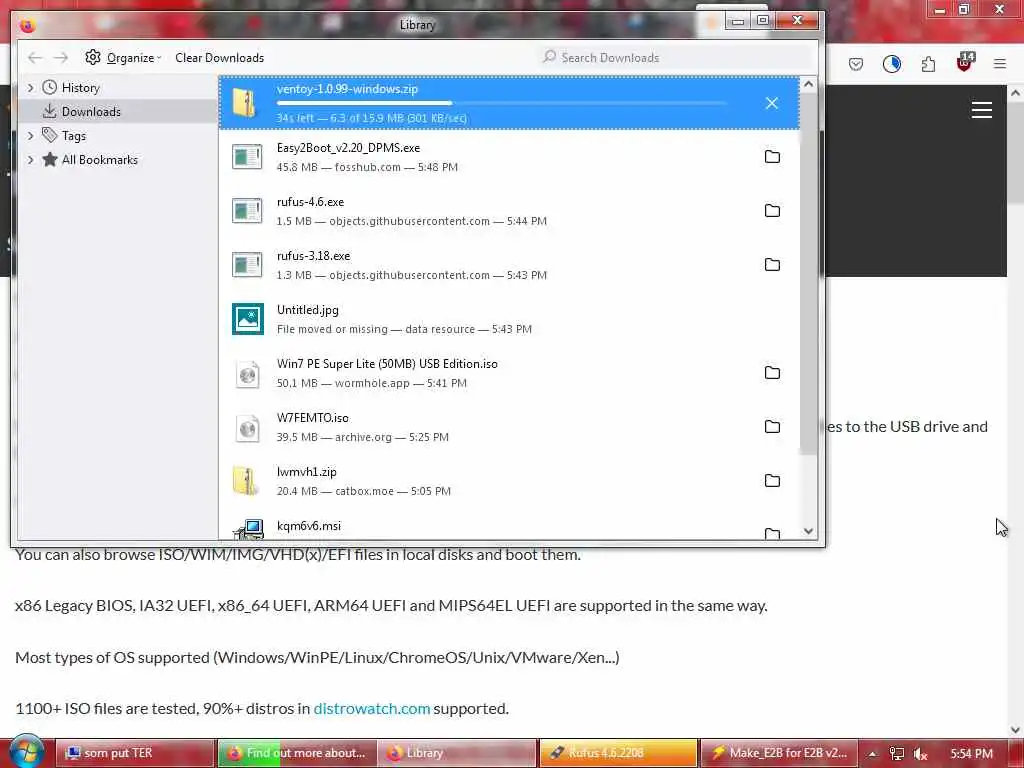Switch to Make_E2B taskbar item

point(779,753)
